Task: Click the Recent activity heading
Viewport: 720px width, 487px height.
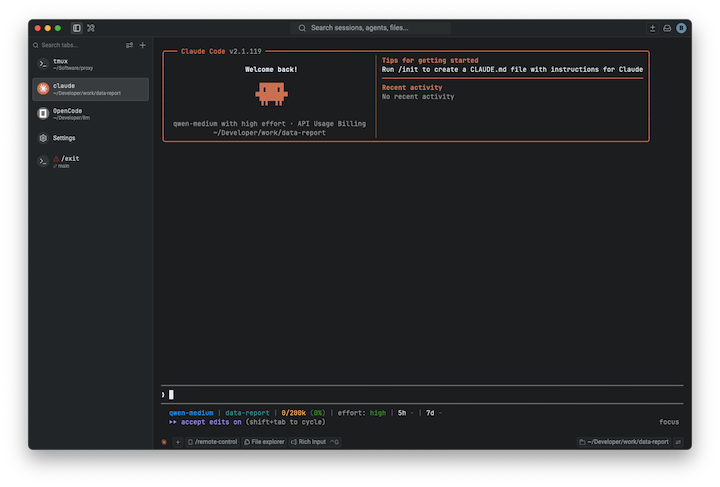Action: 412,88
